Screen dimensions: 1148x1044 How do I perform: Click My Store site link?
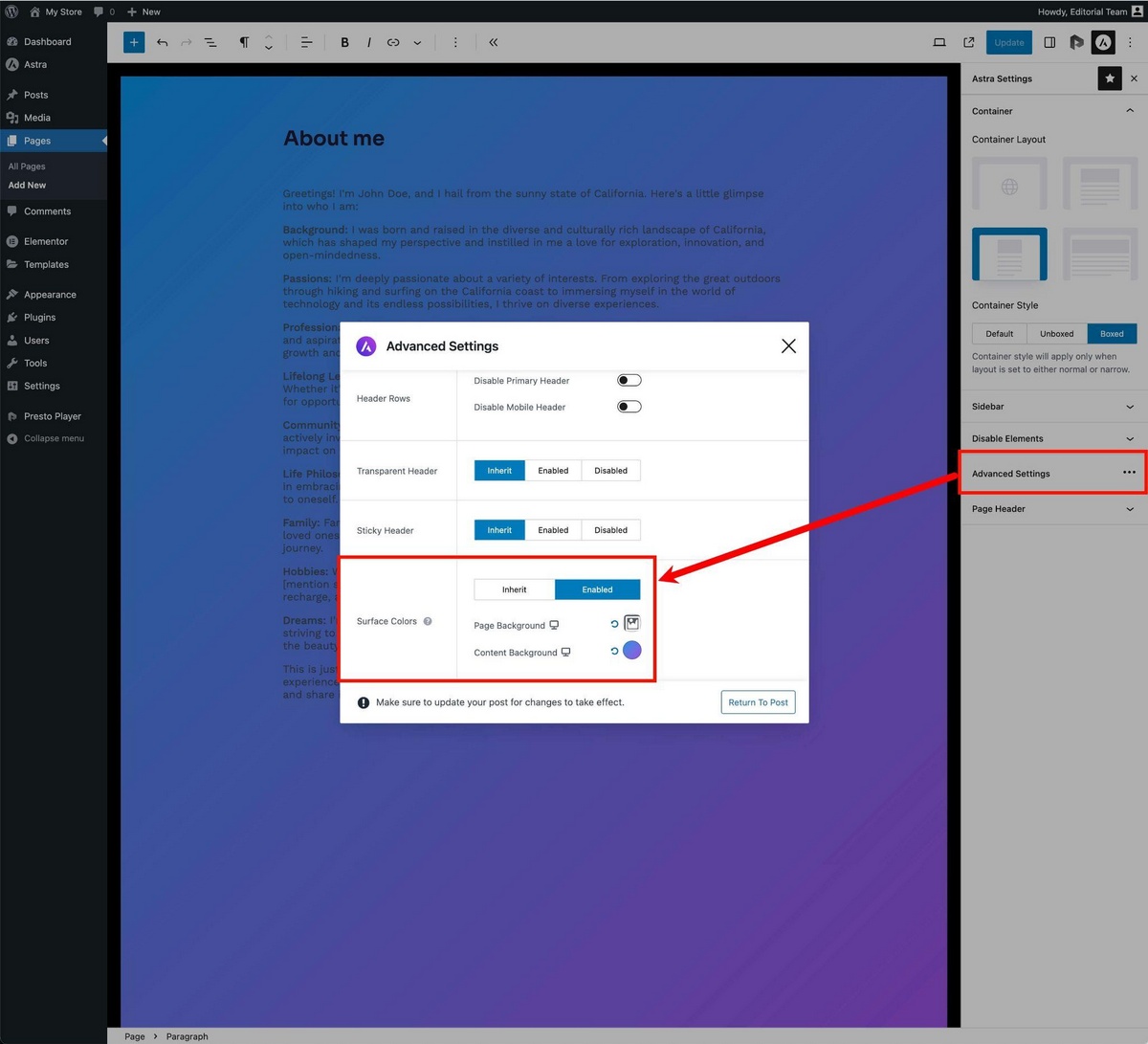(x=55, y=11)
